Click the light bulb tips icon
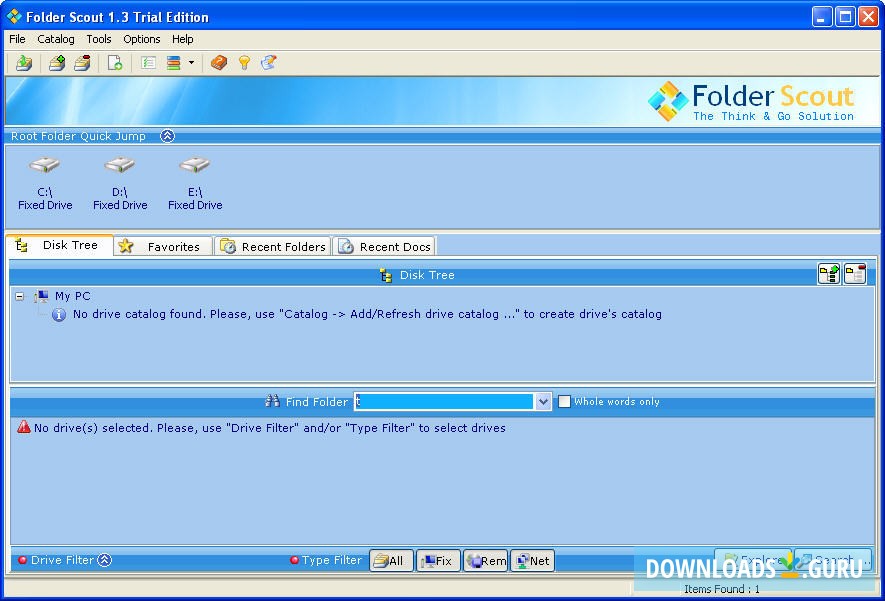The height and width of the screenshot is (601, 885). click(244, 63)
